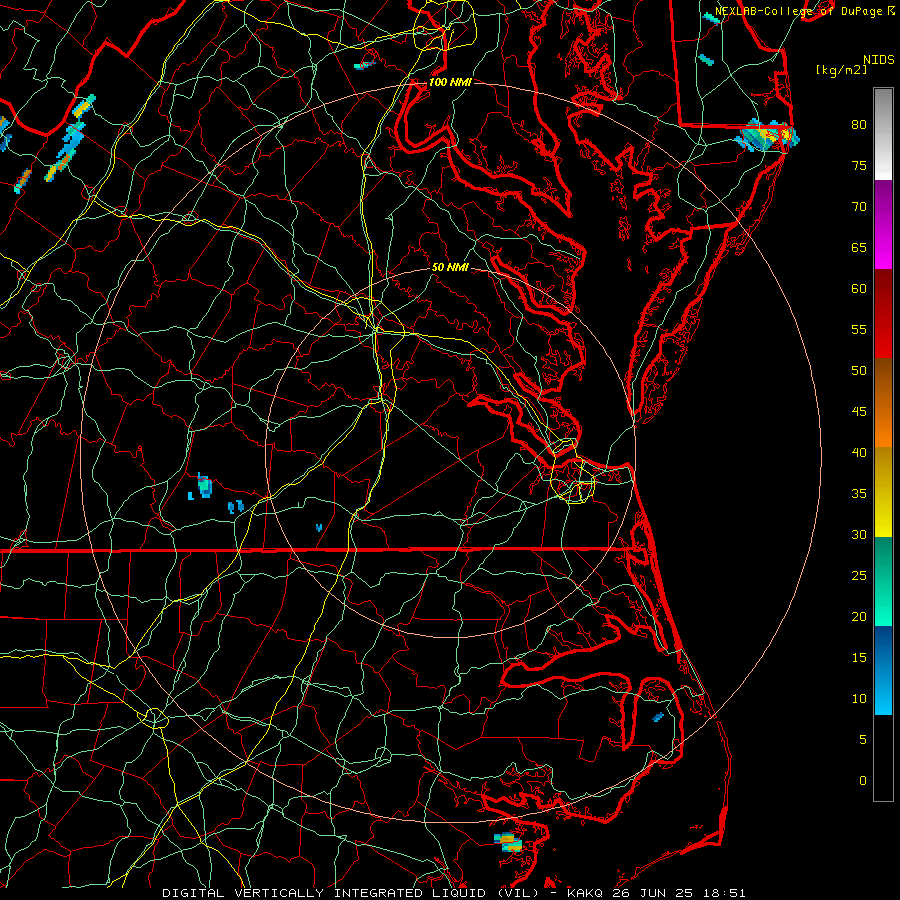Click the small blue echo in the southeast peninsula

[658, 717]
